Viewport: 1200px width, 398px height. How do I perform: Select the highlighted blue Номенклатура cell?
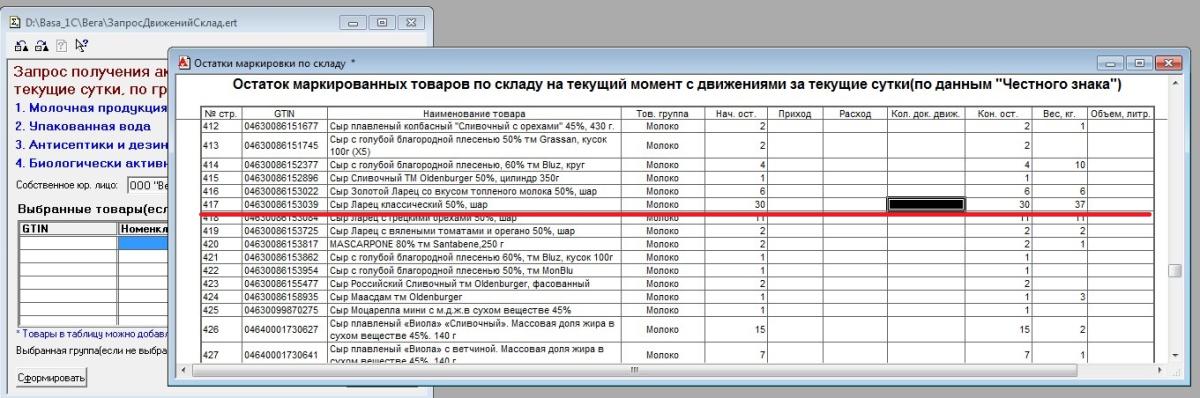coord(143,242)
